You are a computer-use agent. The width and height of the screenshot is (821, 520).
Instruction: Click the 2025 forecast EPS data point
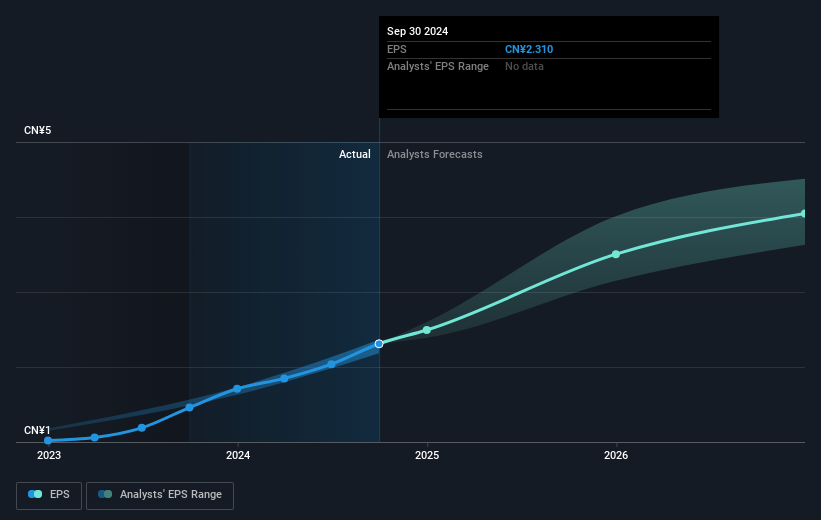pyautogui.click(x=427, y=330)
